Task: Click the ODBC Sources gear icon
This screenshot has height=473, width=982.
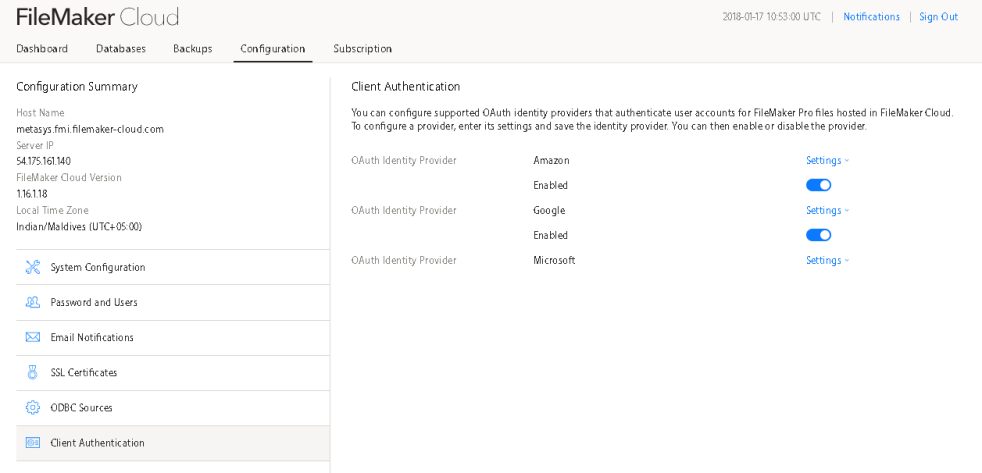Action: click(32, 408)
